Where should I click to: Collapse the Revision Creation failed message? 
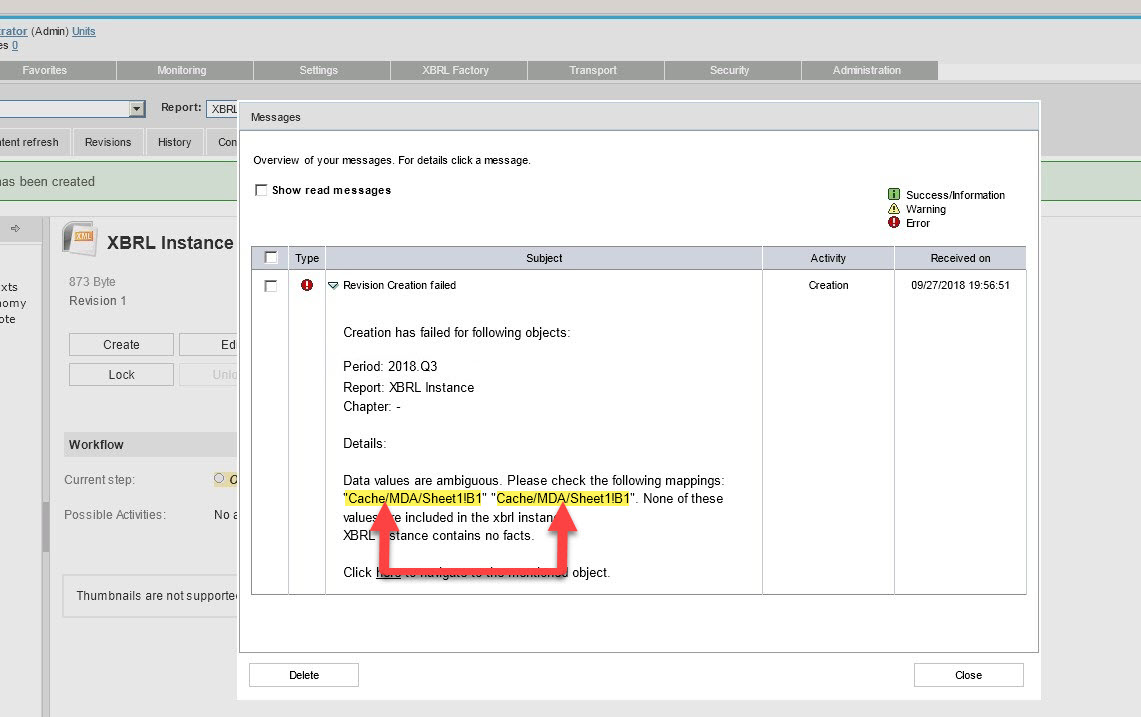coord(333,285)
